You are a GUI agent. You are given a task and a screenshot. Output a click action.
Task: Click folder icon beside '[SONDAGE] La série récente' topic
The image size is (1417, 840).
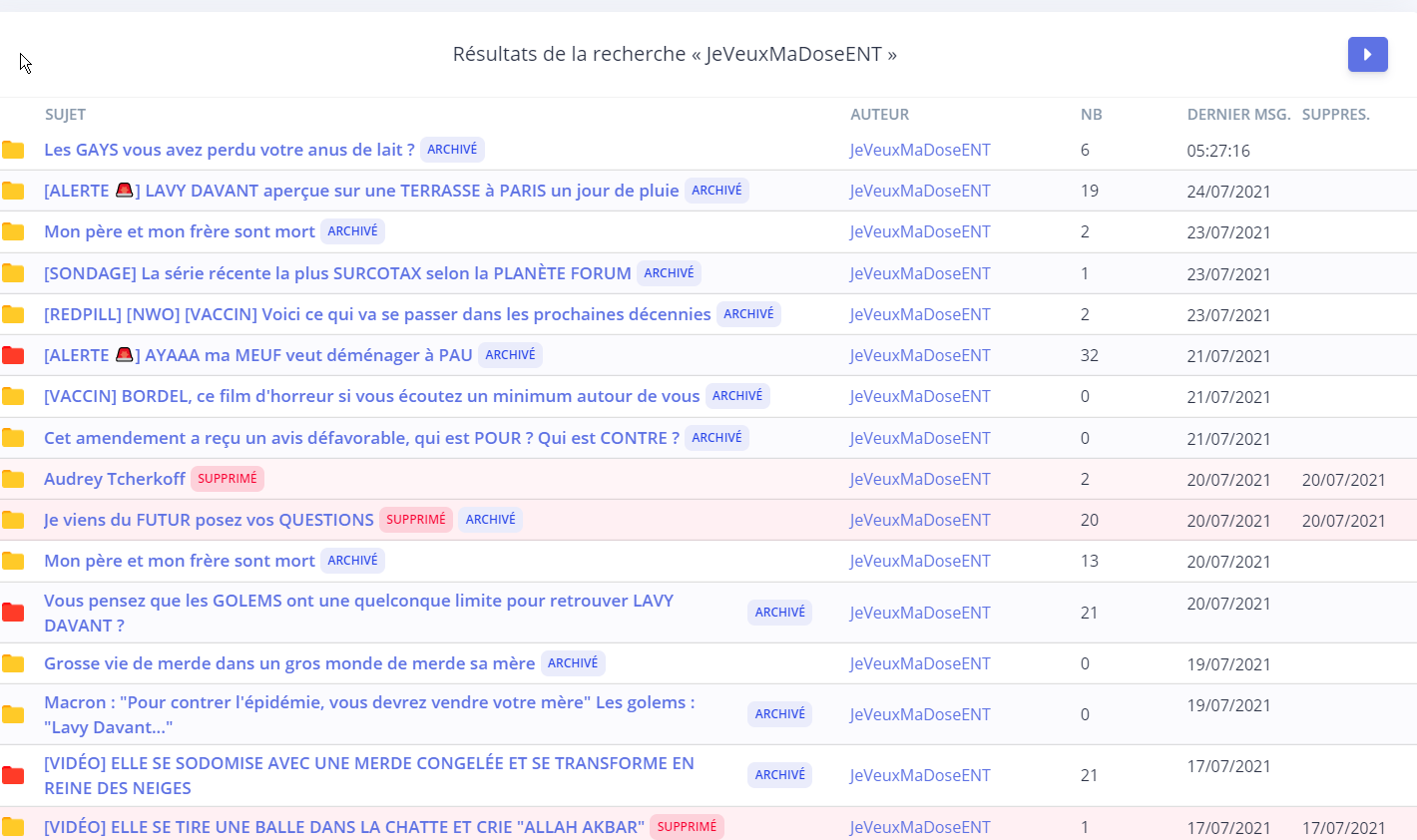click(x=13, y=273)
